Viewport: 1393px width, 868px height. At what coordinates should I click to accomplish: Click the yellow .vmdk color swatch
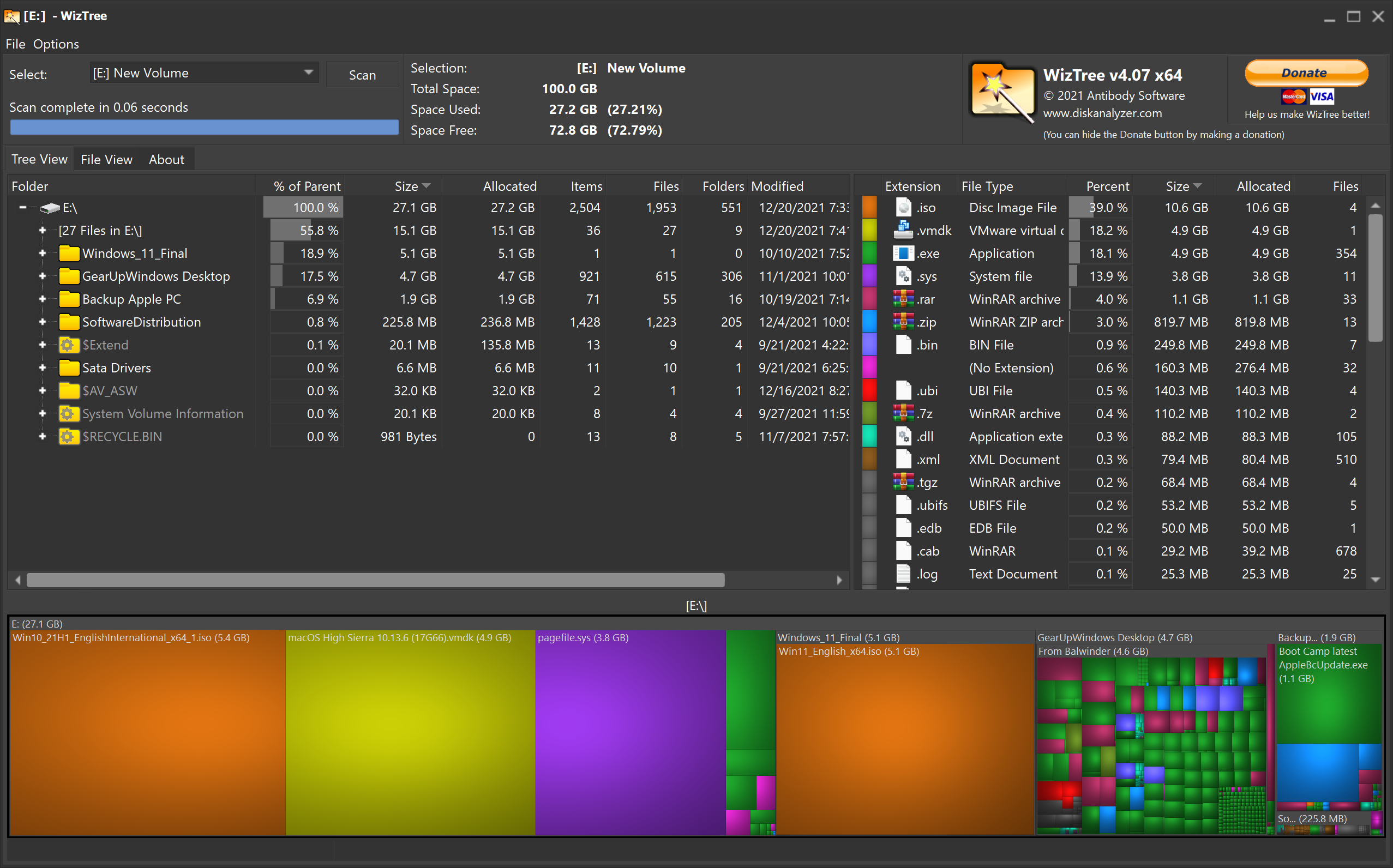[869, 230]
